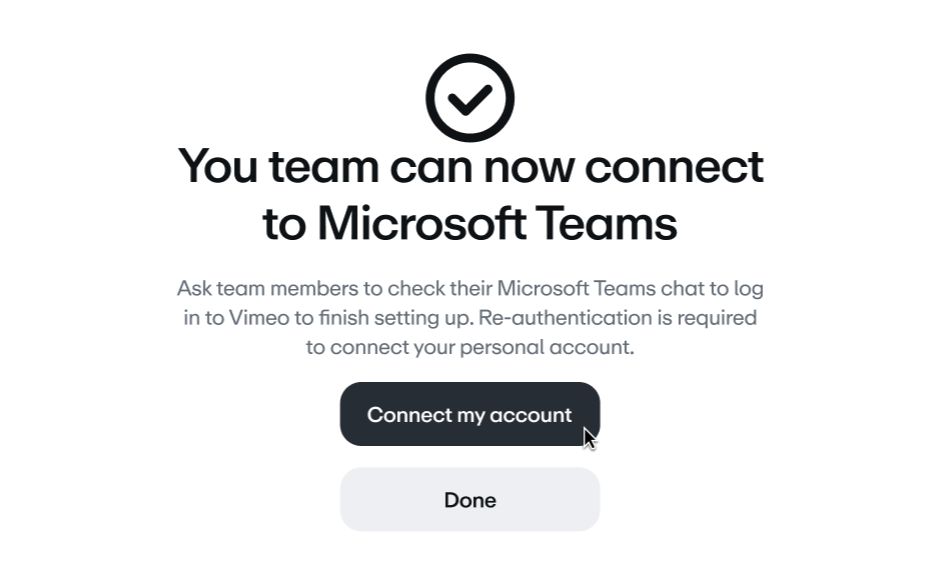This screenshot has width=942, height=586.
Task: Select the Done button
Action: (x=470, y=499)
